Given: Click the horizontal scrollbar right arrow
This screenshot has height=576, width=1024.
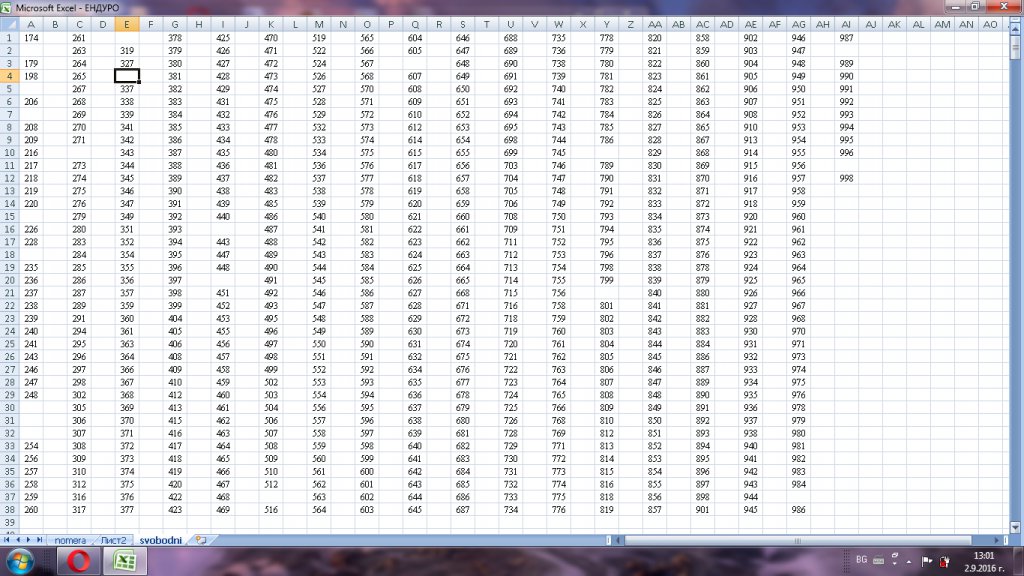Looking at the screenshot, I should (x=997, y=540).
